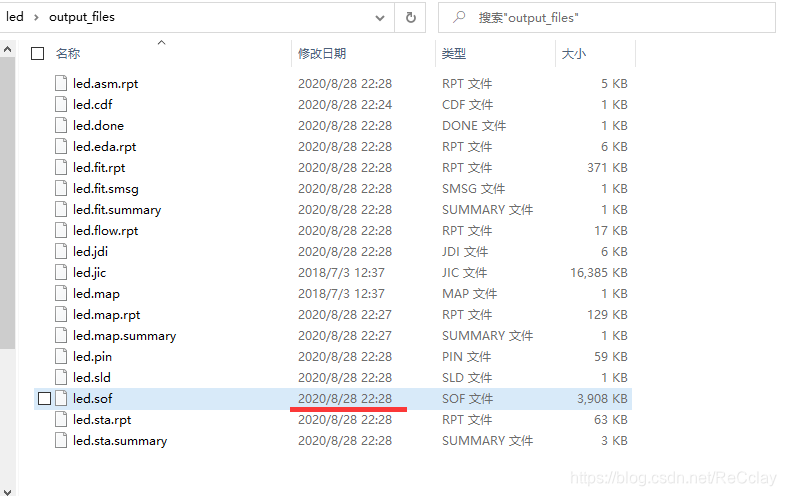This screenshot has height=496, width=786.
Task: Click the led.cdf file icon
Action: coord(61,104)
